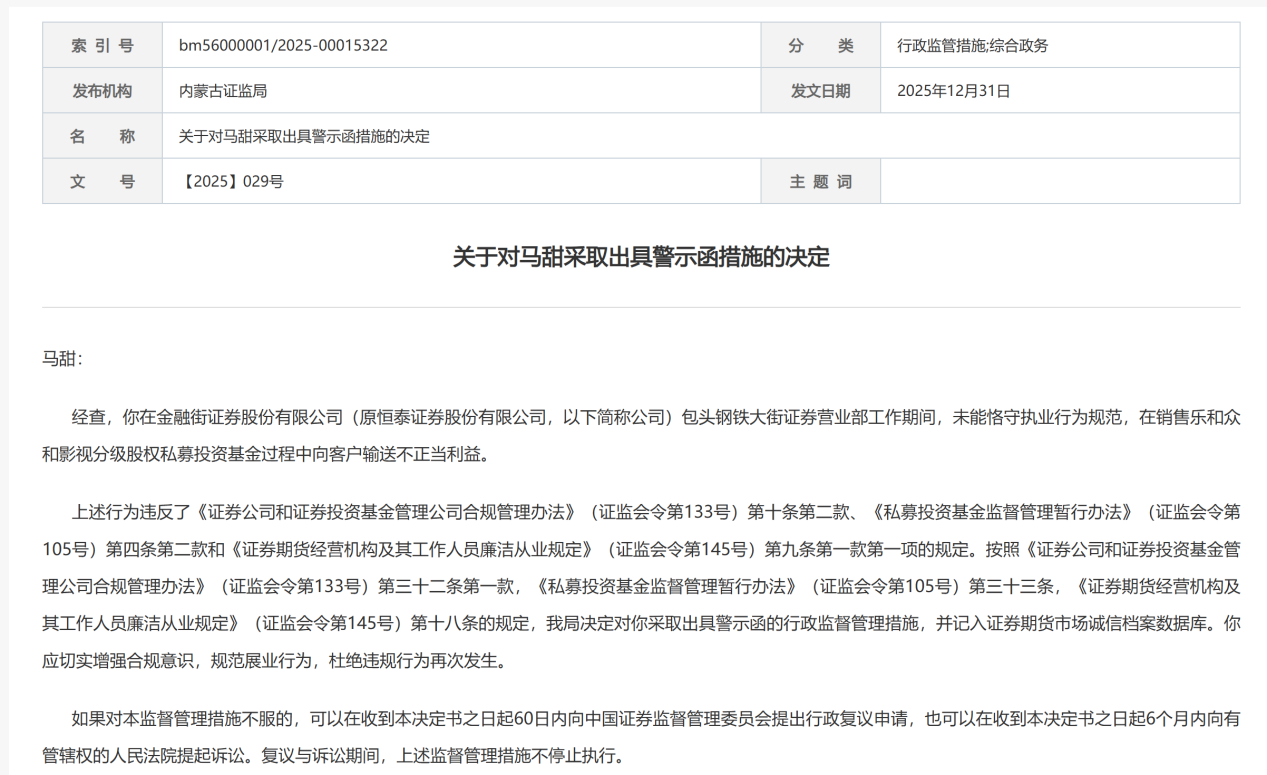
Task: Click the 发文日期 label cell
Action: pos(820,91)
